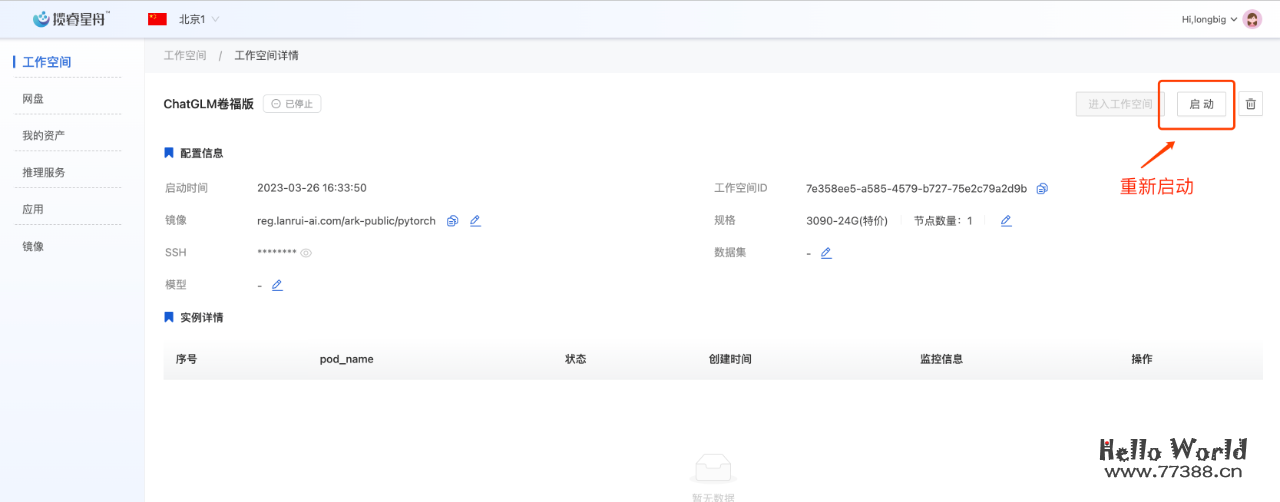Open the Hi,longbig user menu
Viewport: 1280px width, 502px height.
[x=1209, y=19]
